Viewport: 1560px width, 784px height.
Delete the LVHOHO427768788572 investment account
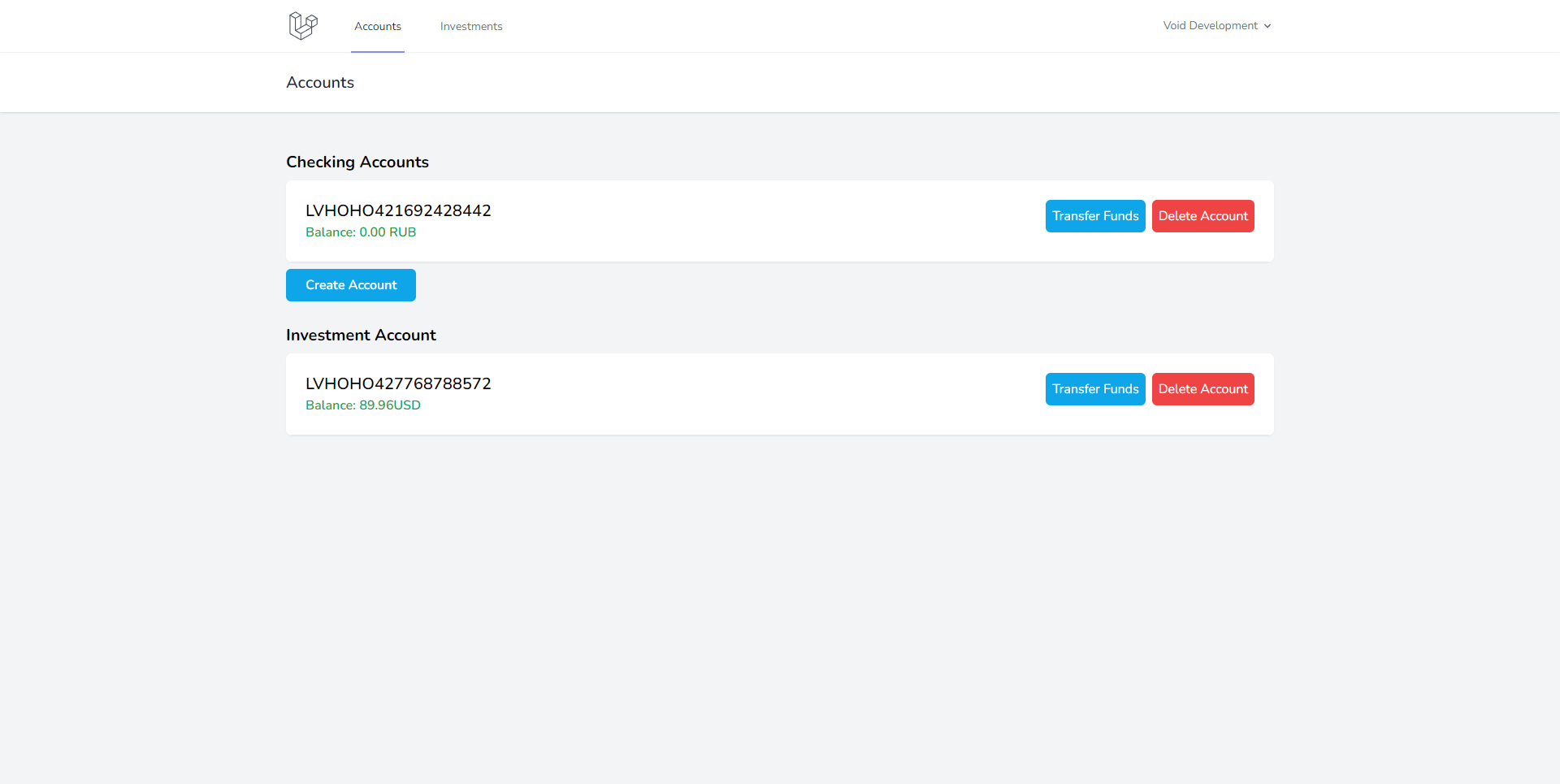coord(1203,389)
